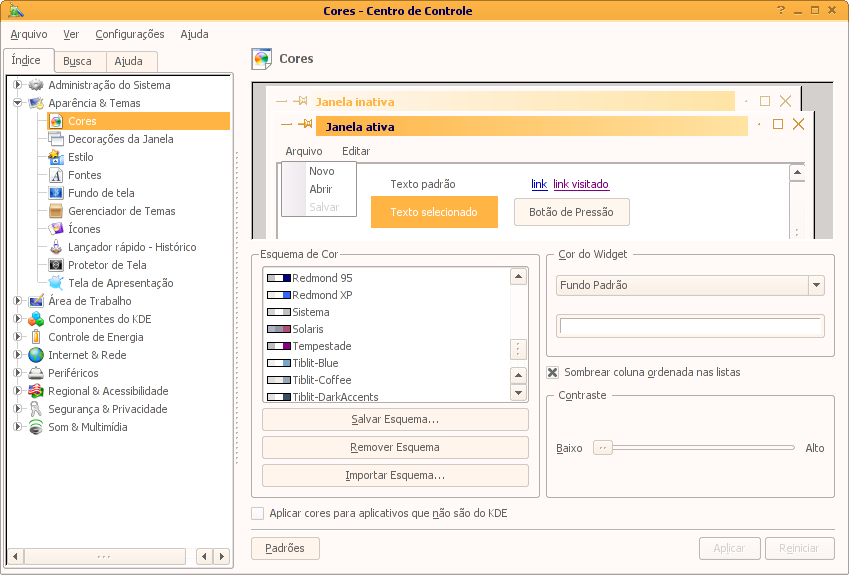
Task: Click the Área de Trabalho icon
Action: click(x=36, y=301)
